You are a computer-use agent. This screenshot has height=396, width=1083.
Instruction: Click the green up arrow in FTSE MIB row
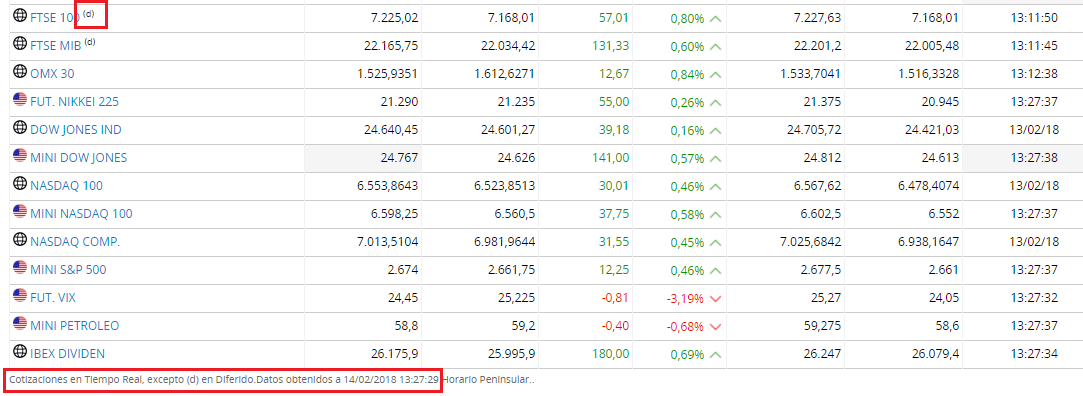click(715, 47)
